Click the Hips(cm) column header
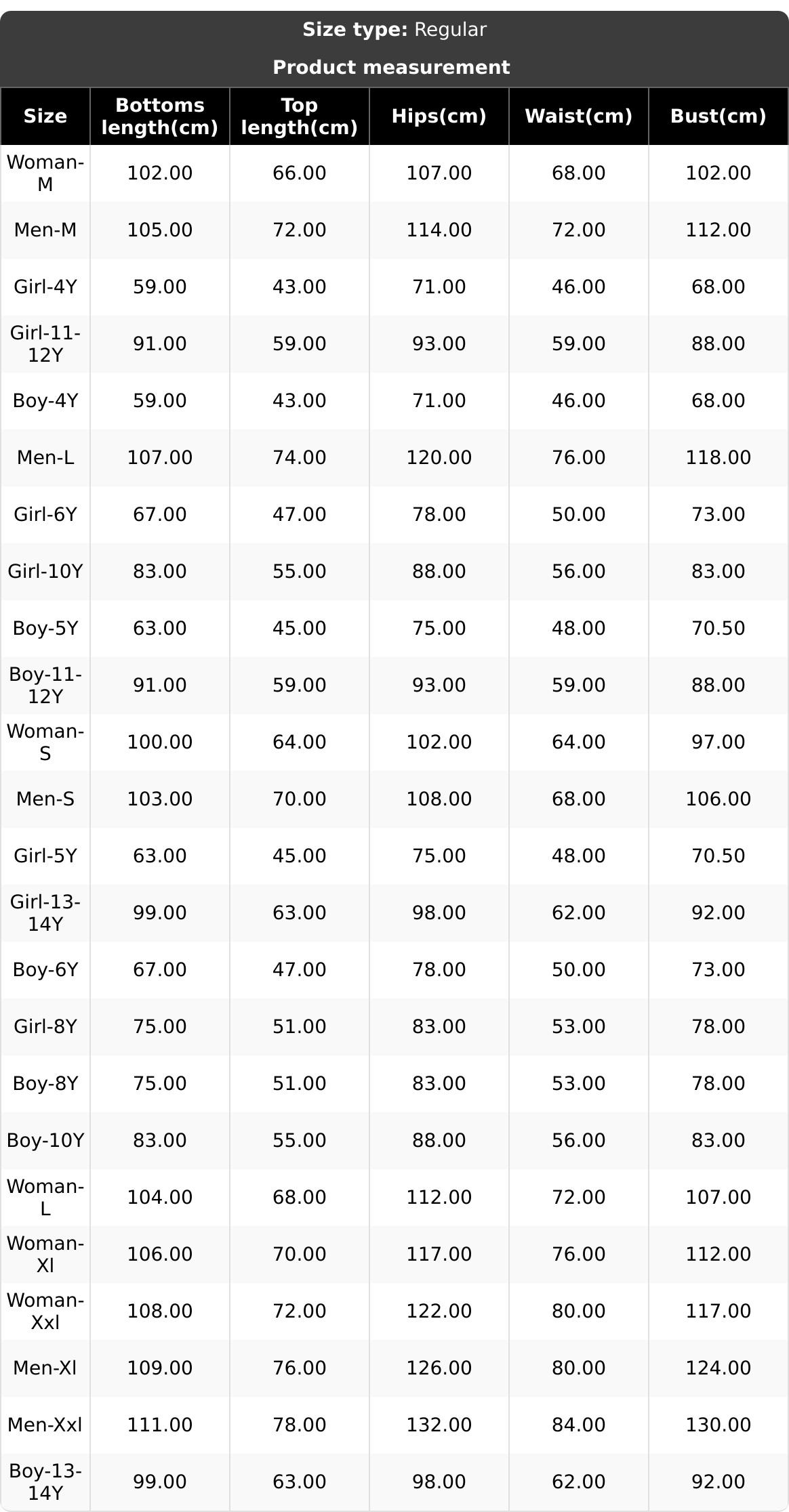 click(x=439, y=116)
